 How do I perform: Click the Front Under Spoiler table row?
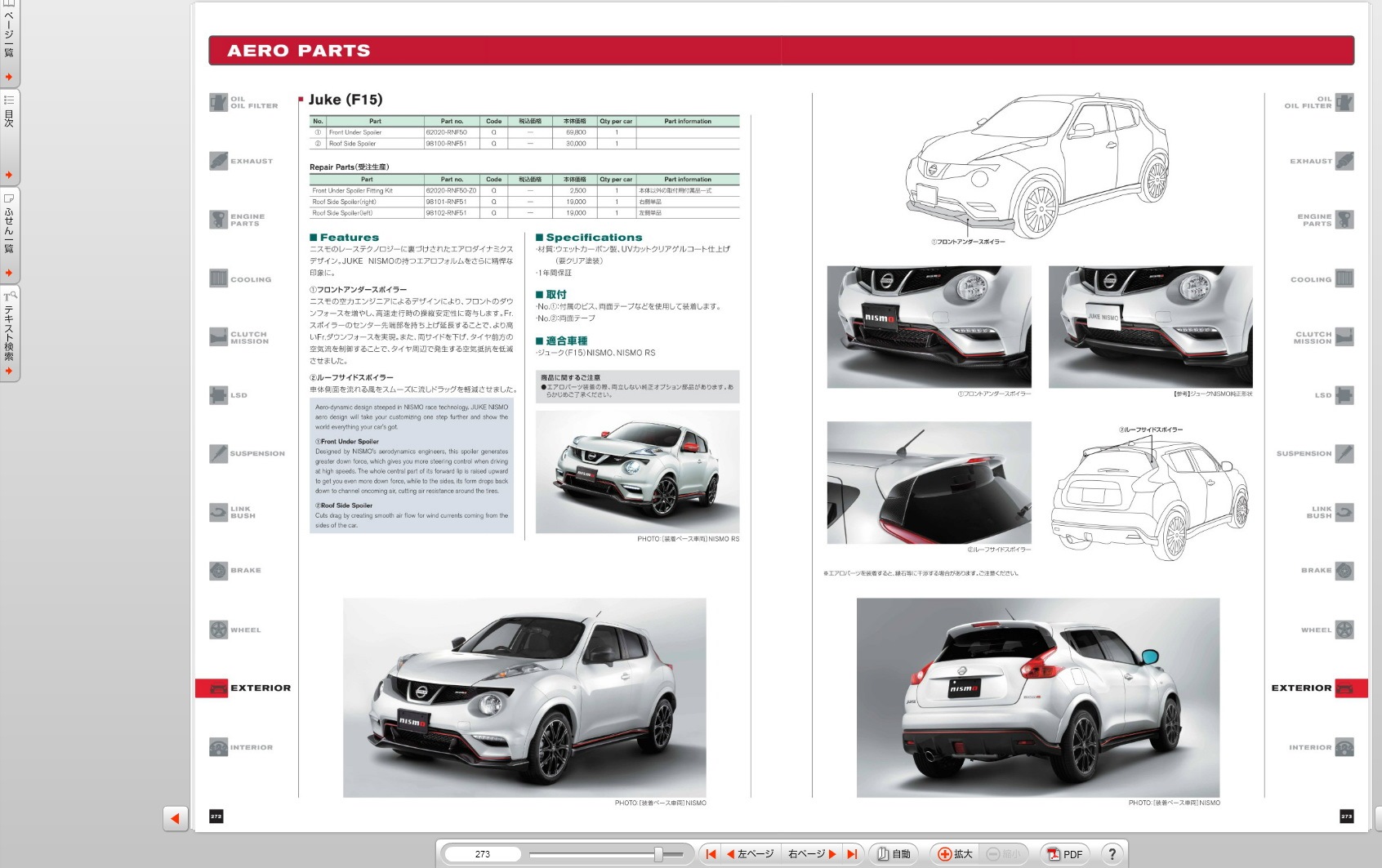[524, 132]
